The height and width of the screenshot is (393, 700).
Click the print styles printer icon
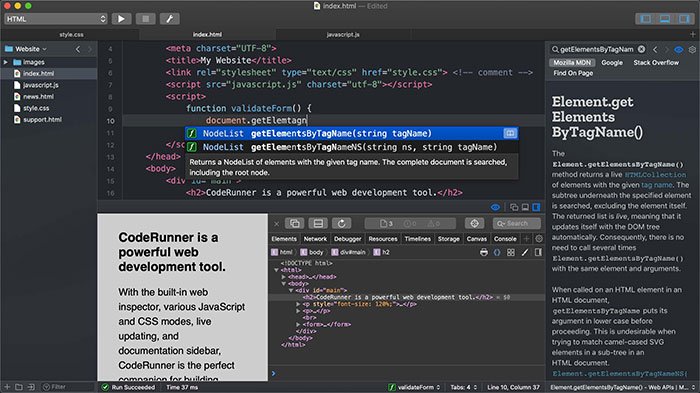483,252
